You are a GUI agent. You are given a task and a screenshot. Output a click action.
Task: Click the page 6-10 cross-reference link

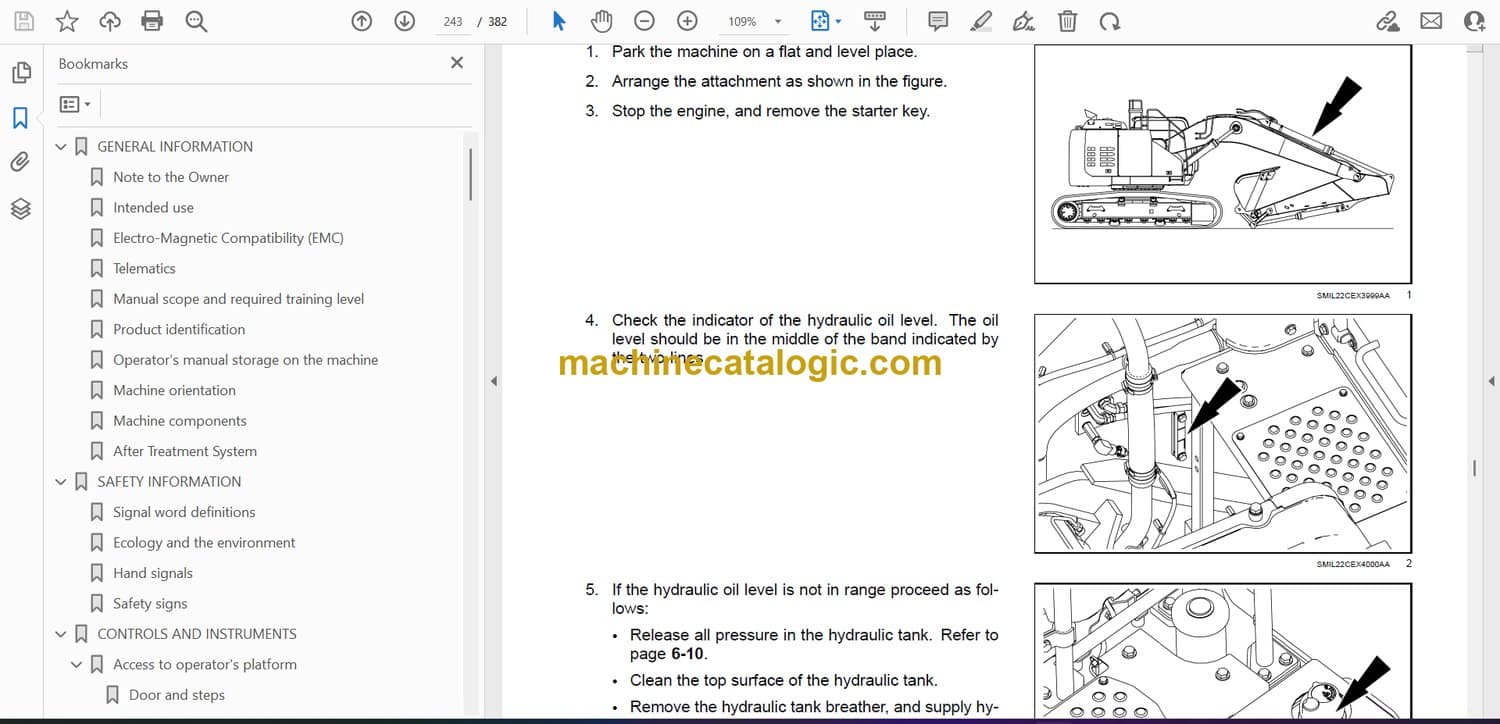pos(686,654)
